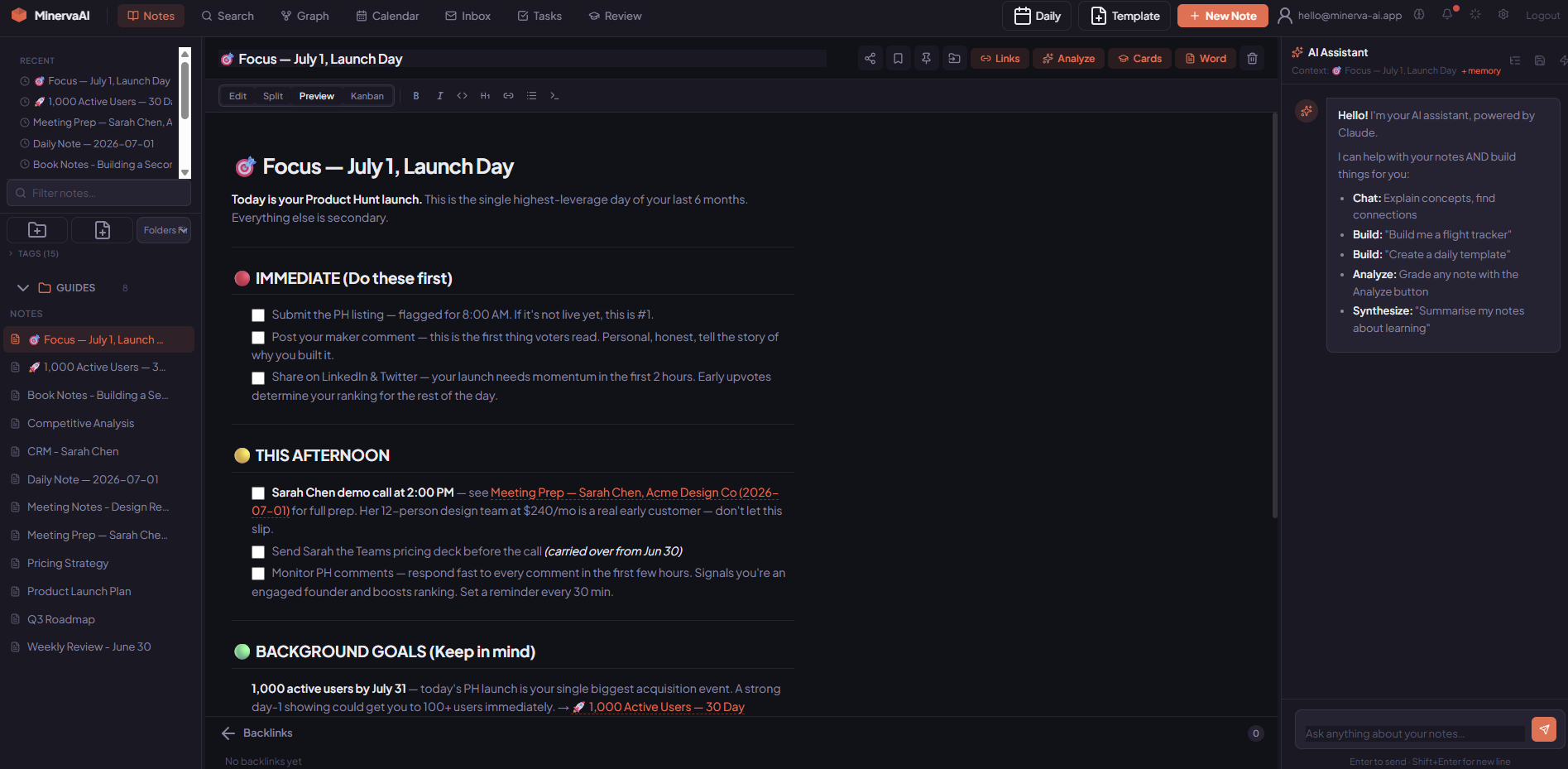Pin the note with pin icon
The width and height of the screenshot is (1568, 769).
[926, 59]
